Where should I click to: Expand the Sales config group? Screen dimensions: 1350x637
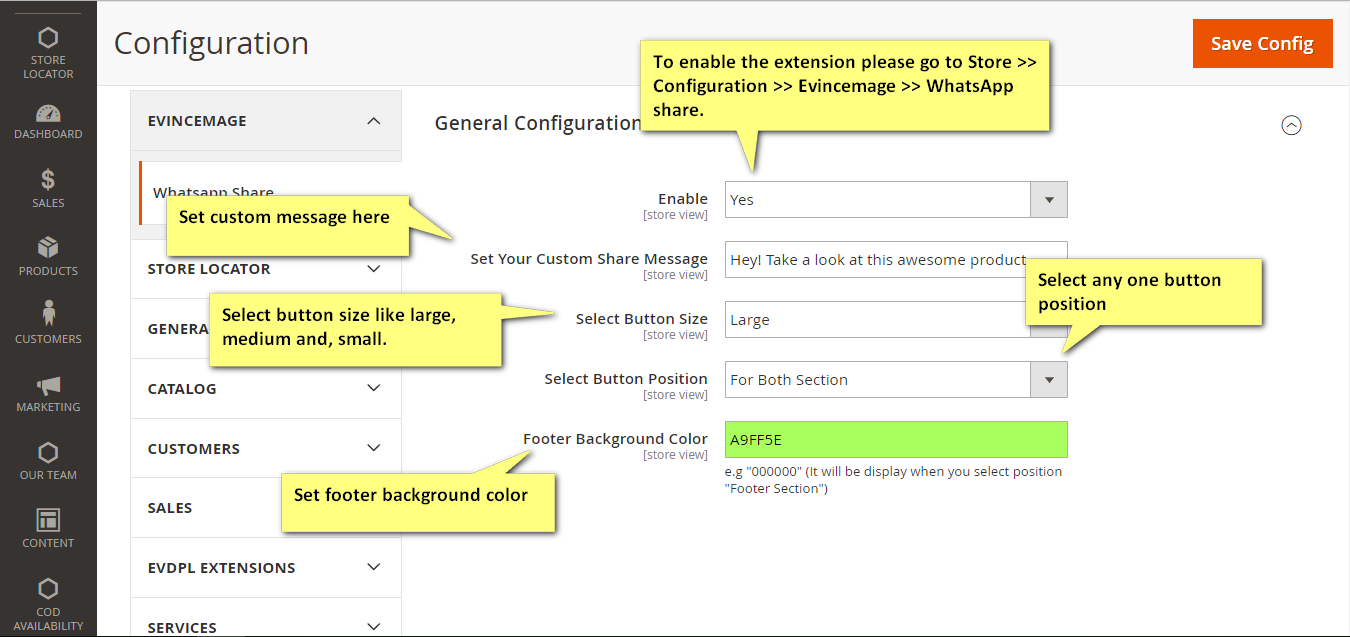(x=265, y=508)
